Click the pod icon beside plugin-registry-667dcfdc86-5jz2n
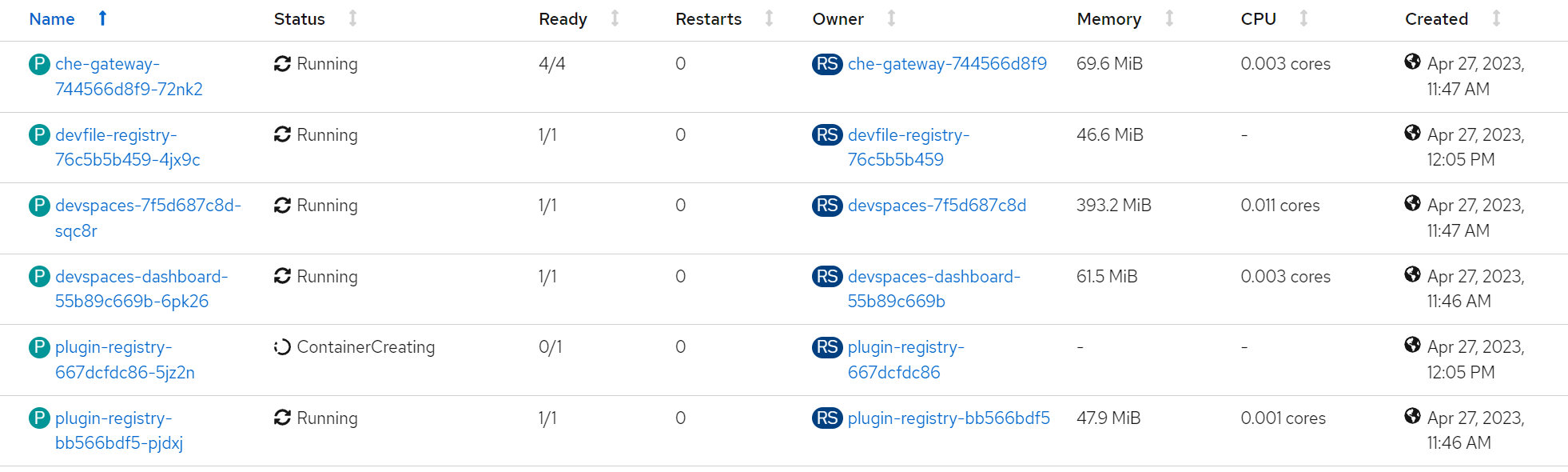The width and height of the screenshot is (1568, 472). click(39, 347)
